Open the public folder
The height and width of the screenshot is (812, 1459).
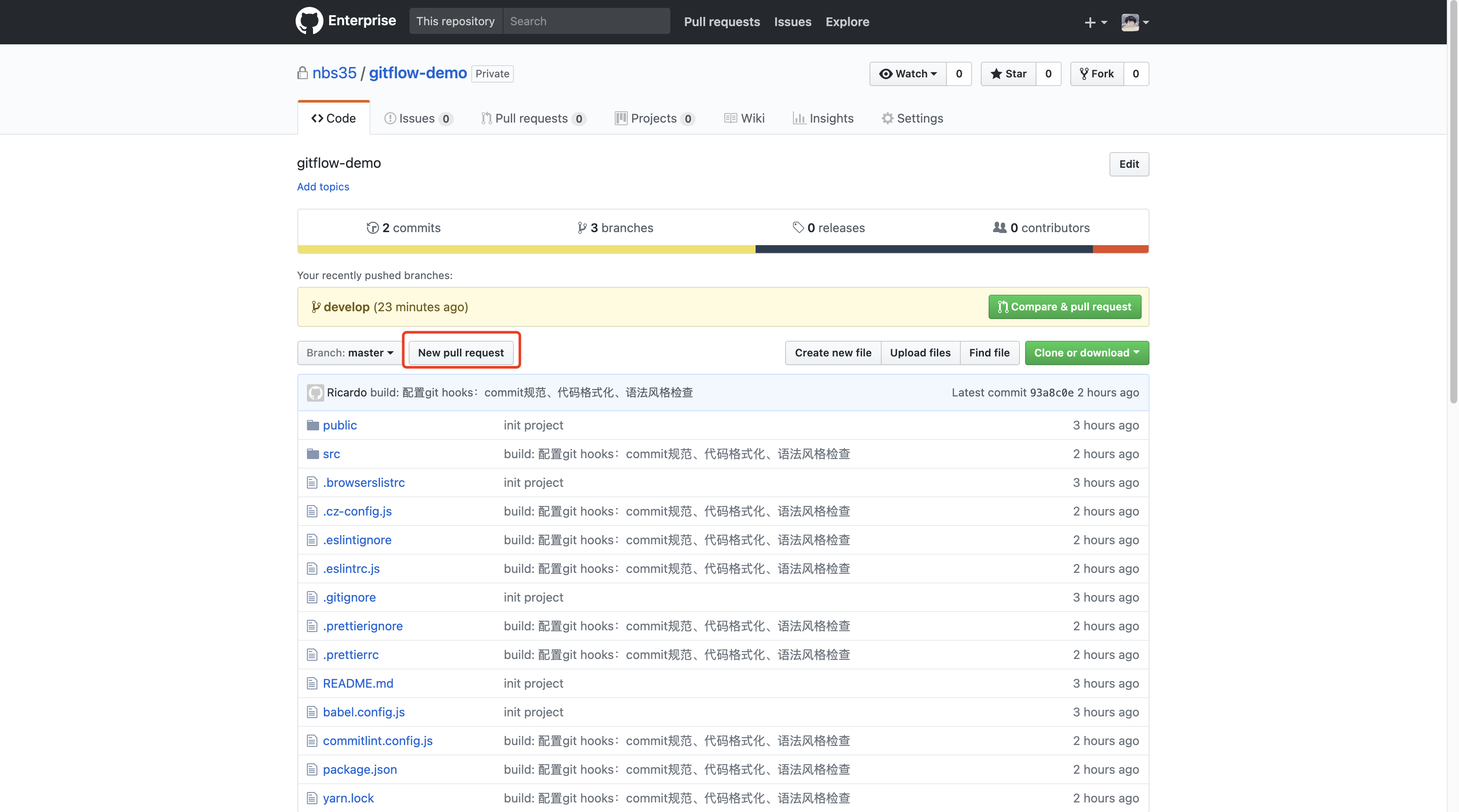(x=340, y=425)
